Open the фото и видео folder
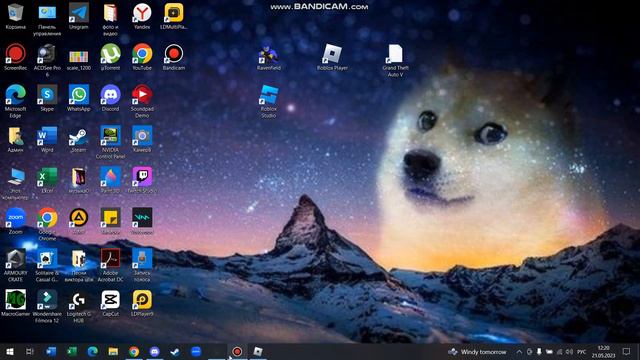Image resolution: width=640 pixels, height=360 pixels. pyautogui.click(x=110, y=20)
